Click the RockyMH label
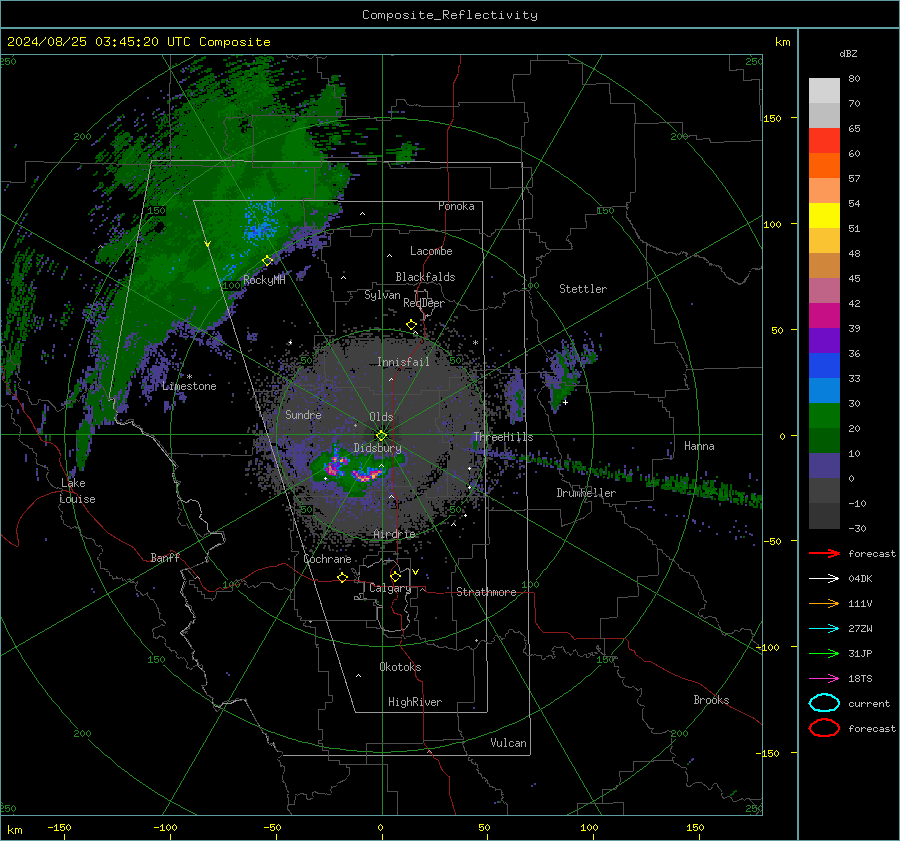This screenshot has height=841, width=900. pos(264,280)
